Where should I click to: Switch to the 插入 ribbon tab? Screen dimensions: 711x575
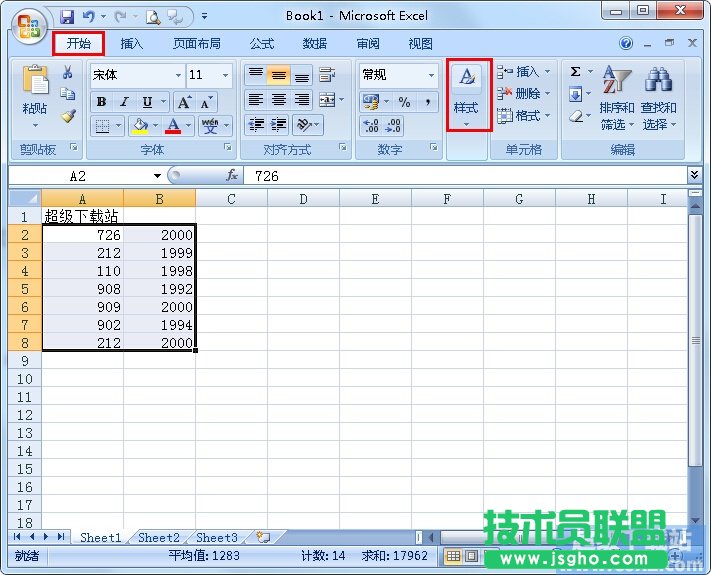pyautogui.click(x=131, y=44)
